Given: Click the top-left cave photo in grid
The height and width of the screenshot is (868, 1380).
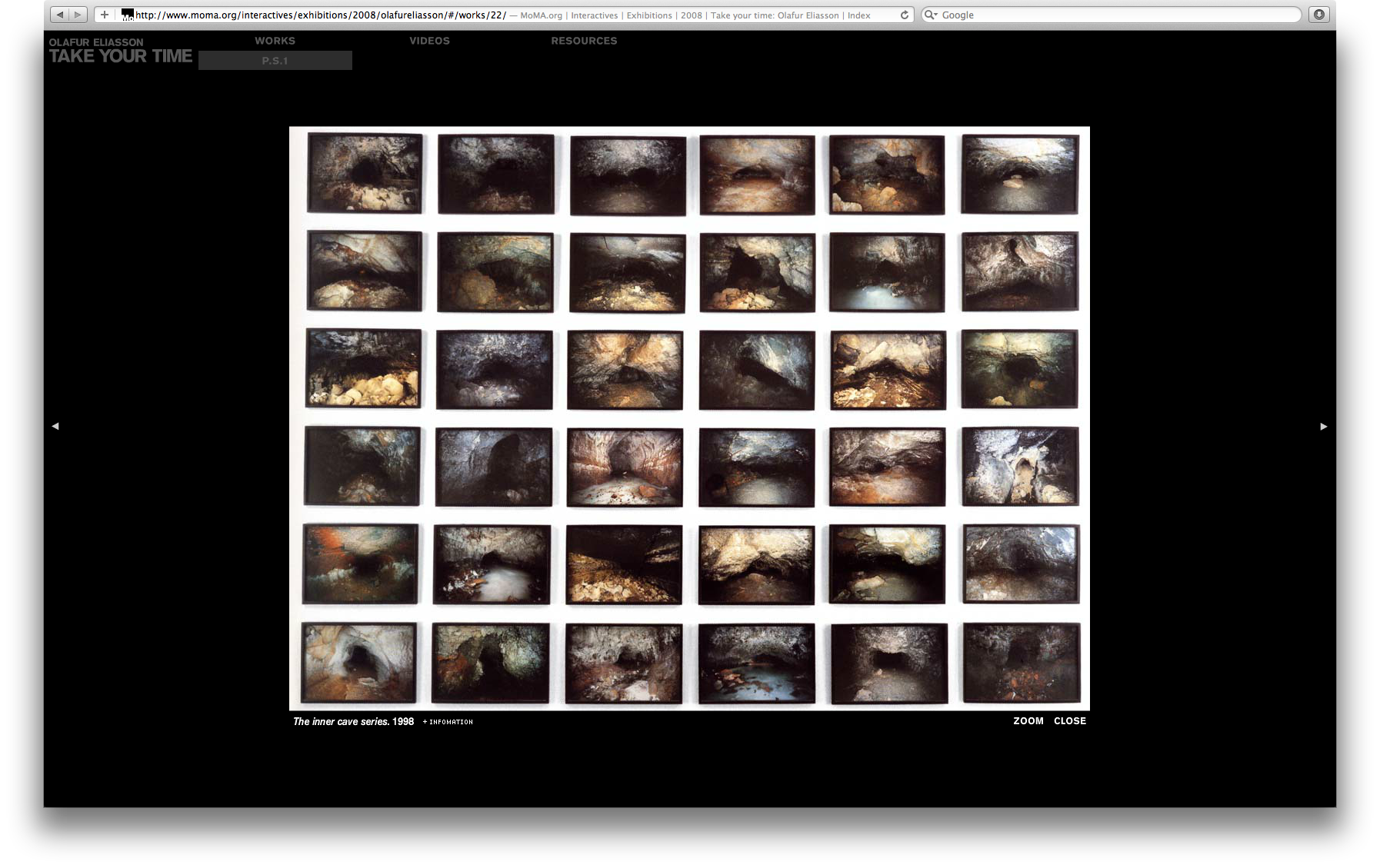Looking at the screenshot, I should coord(365,173).
